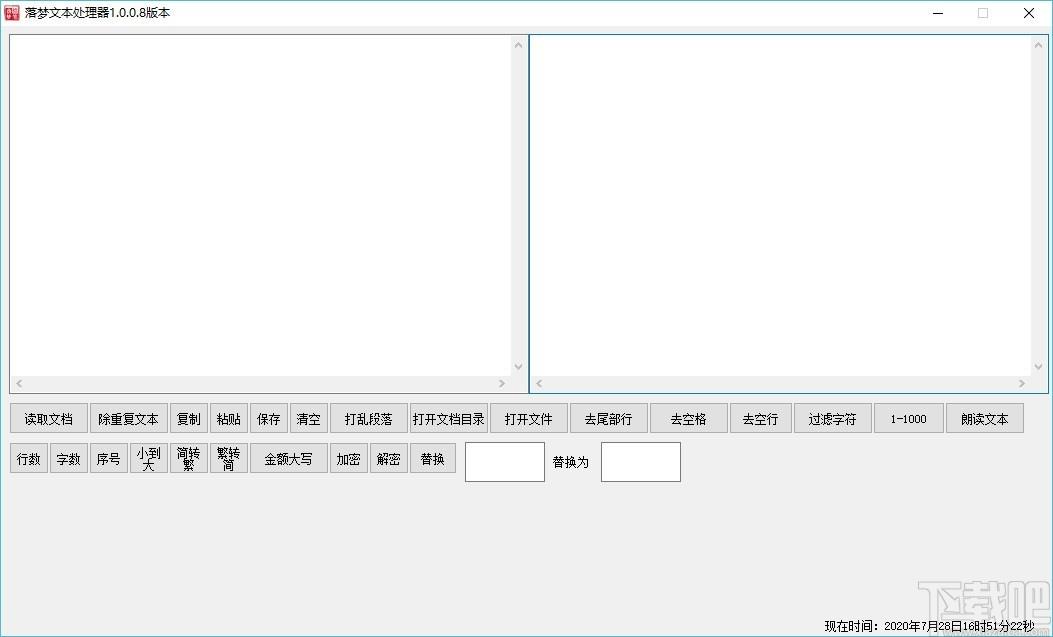This screenshot has height=637, width=1053.
Task: Click the 读取文档 button
Action: 48,419
